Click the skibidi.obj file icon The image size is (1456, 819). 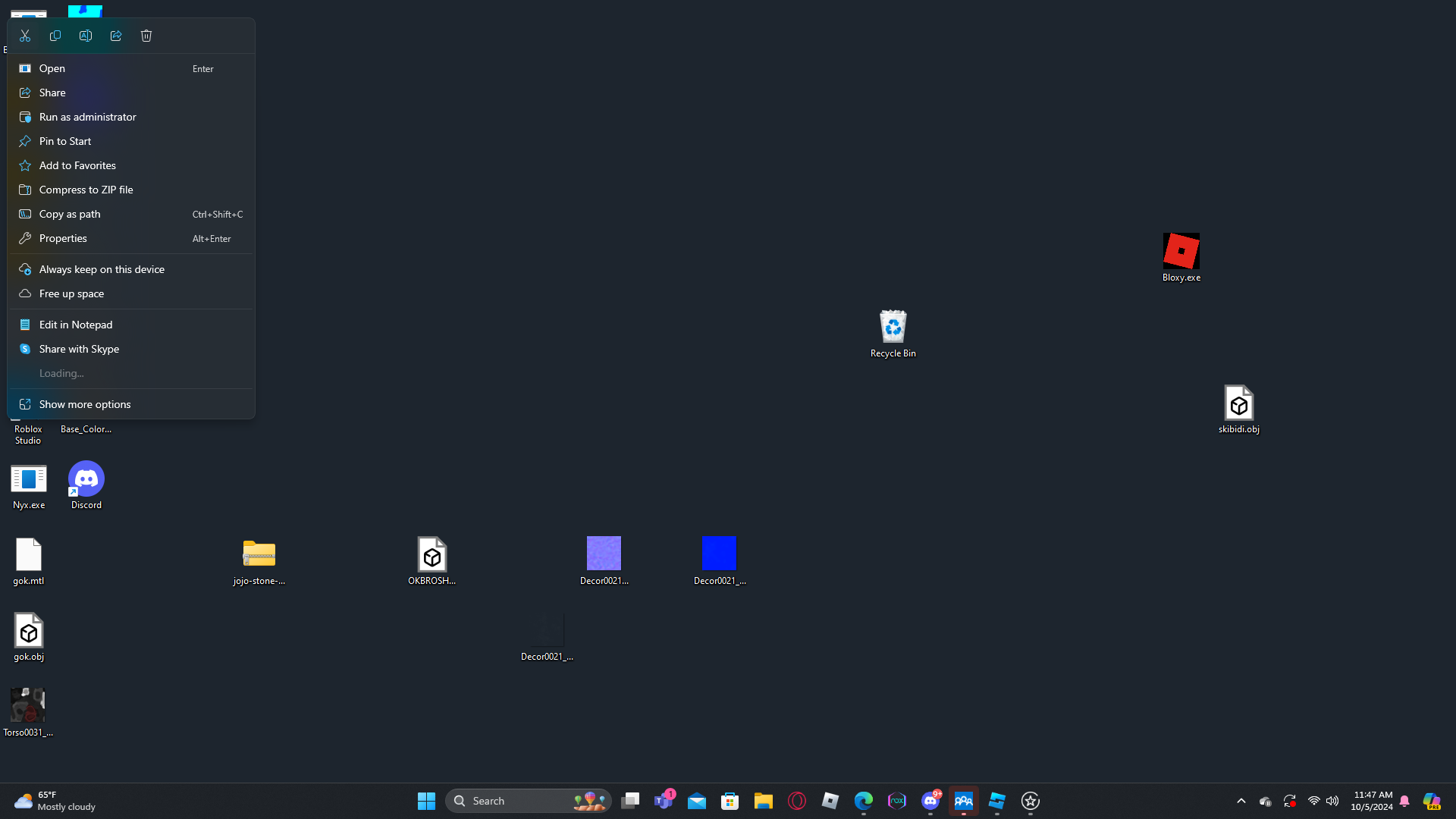click(x=1238, y=403)
